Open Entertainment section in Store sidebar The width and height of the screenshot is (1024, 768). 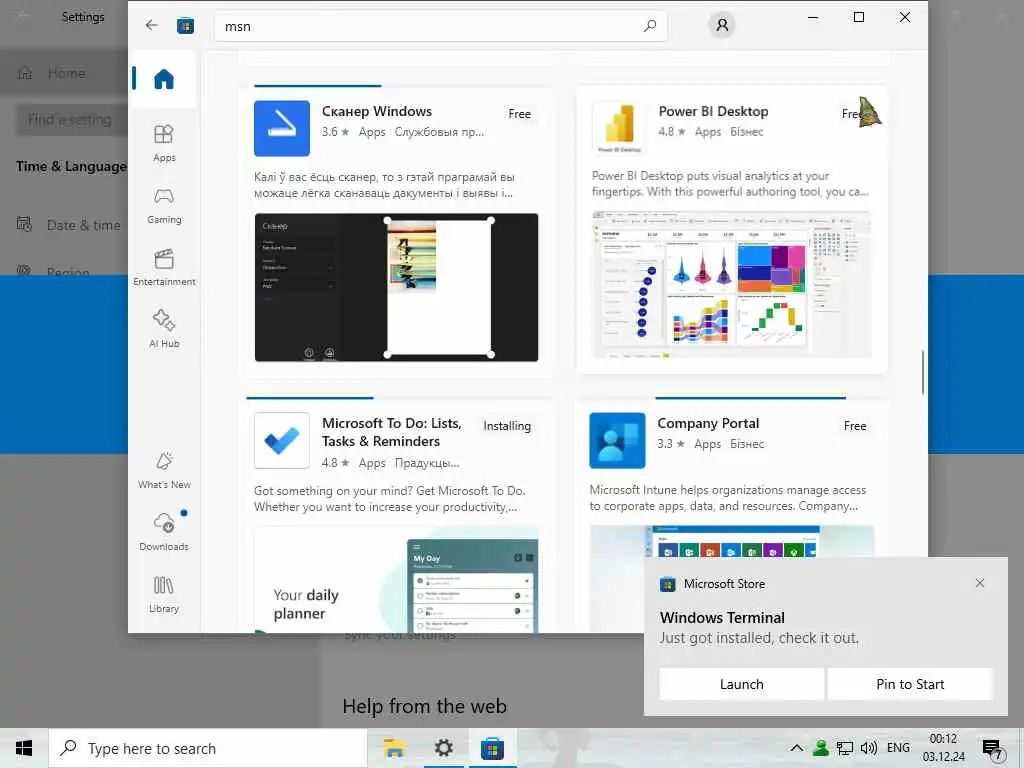pyautogui.click(x=164, y=267)
